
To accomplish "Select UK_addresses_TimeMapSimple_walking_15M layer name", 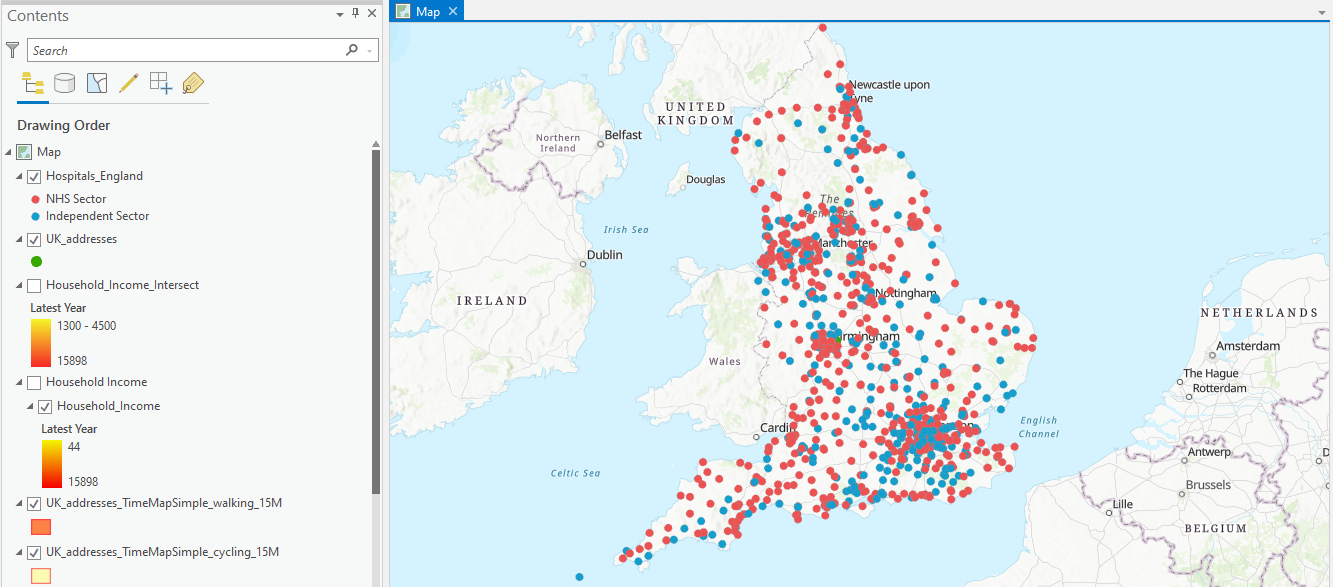I will click(164, 504).
